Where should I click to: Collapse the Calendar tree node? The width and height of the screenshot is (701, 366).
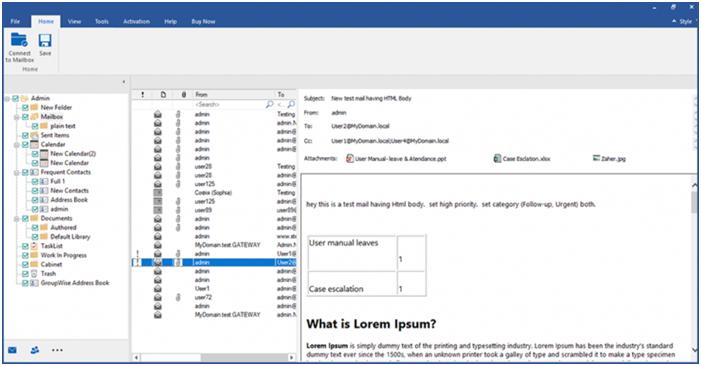click(17, 145)
